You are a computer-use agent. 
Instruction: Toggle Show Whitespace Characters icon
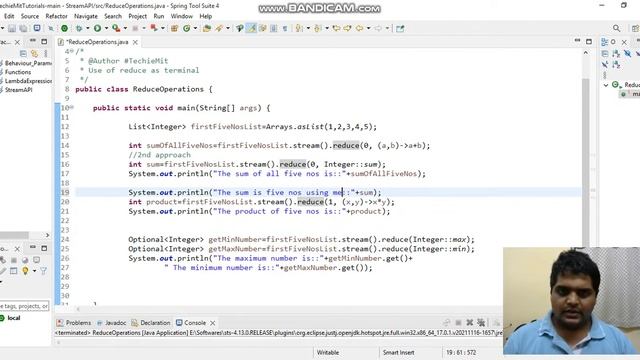pos(285,28)
